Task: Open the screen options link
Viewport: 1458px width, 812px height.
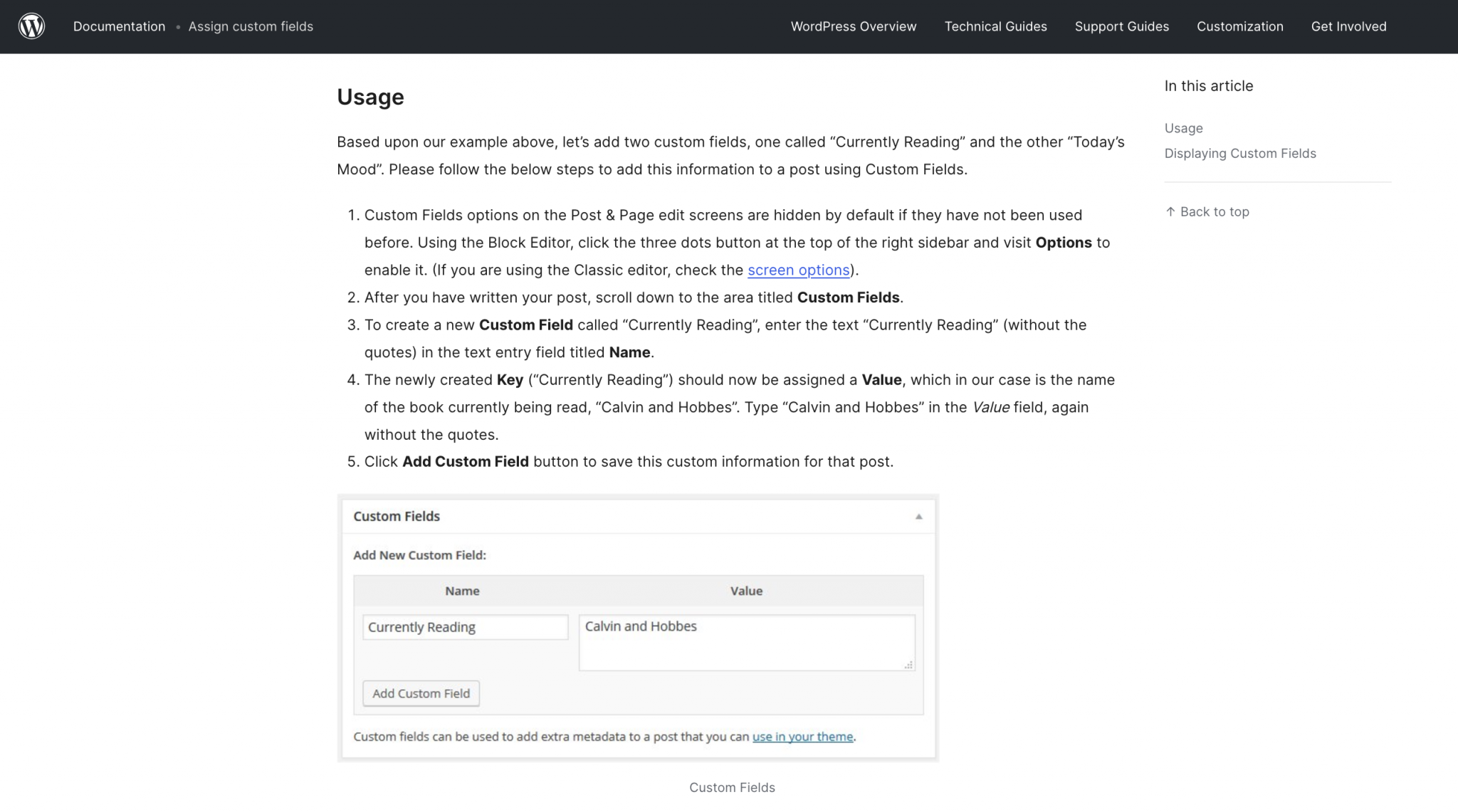Action: coord(799,270)
